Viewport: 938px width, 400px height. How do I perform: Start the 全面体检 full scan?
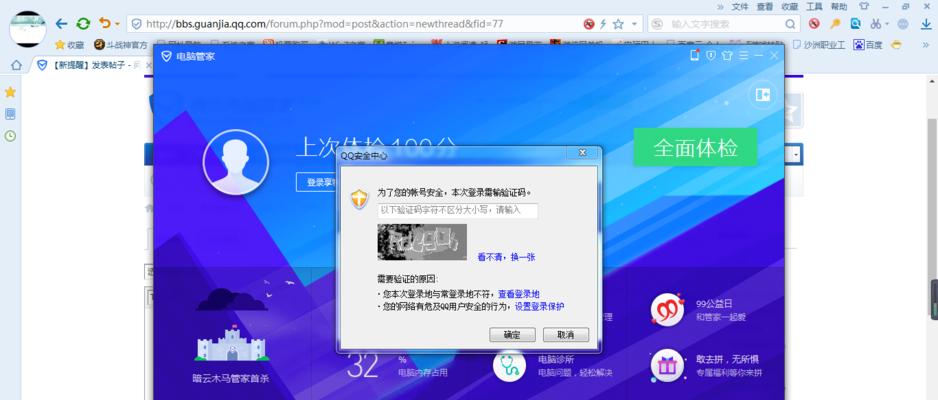pyautogui.click(x=695, y=147)
